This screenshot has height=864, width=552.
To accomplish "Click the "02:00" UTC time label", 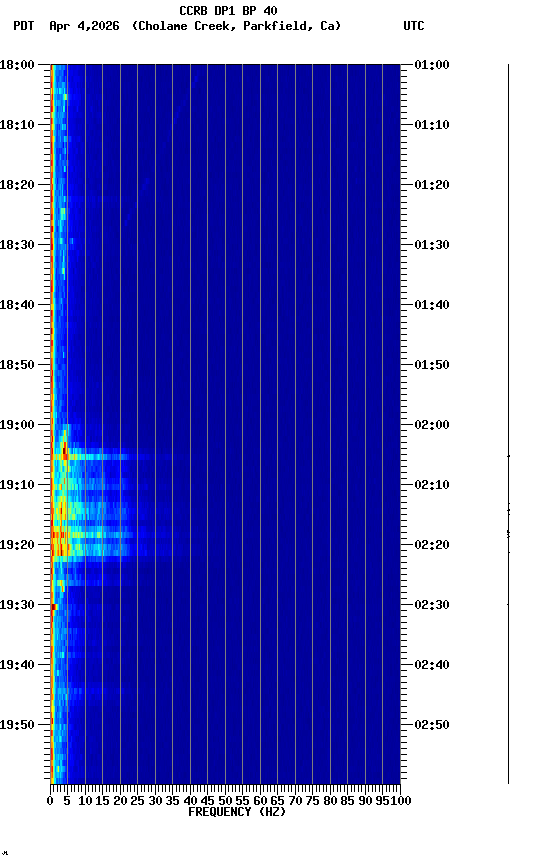I will [432, 425].
